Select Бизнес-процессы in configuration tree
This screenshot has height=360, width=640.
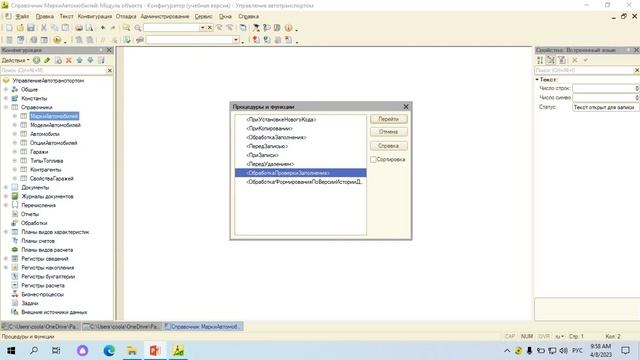coord(42,294)
